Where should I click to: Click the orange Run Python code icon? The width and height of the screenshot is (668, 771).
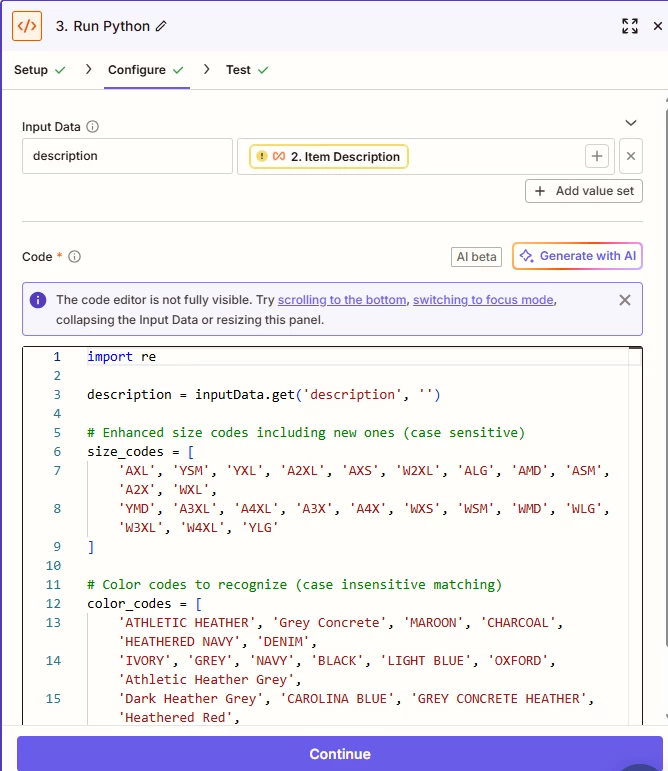coord(27,26)
